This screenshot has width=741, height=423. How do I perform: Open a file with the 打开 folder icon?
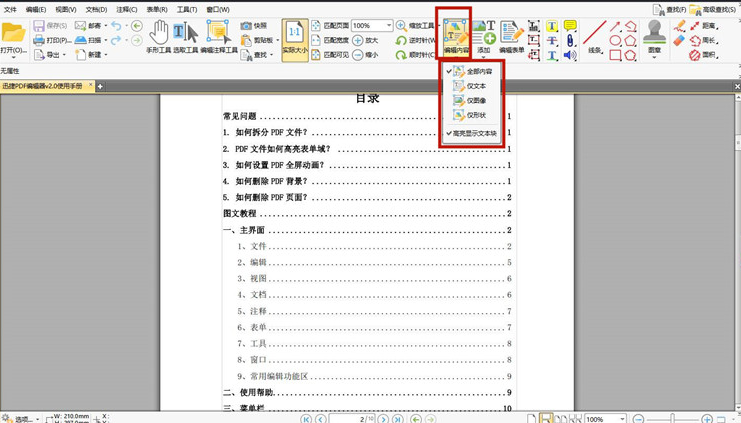click(13, 33)
